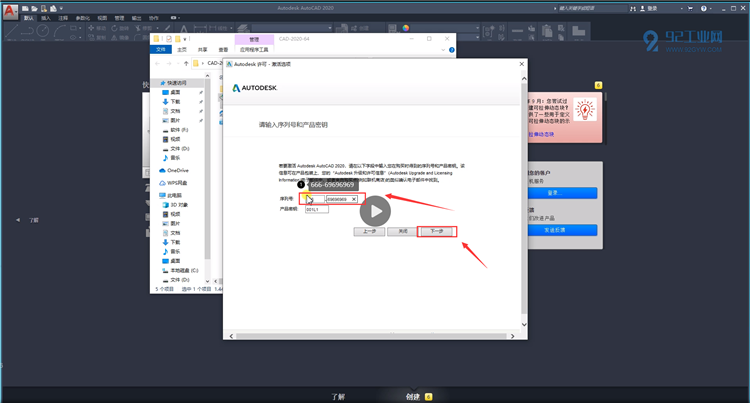Image resolution: width=750 pixels, height=403 pixels.
Task: Click the 上一步 back button
Action: pos(369,231)
